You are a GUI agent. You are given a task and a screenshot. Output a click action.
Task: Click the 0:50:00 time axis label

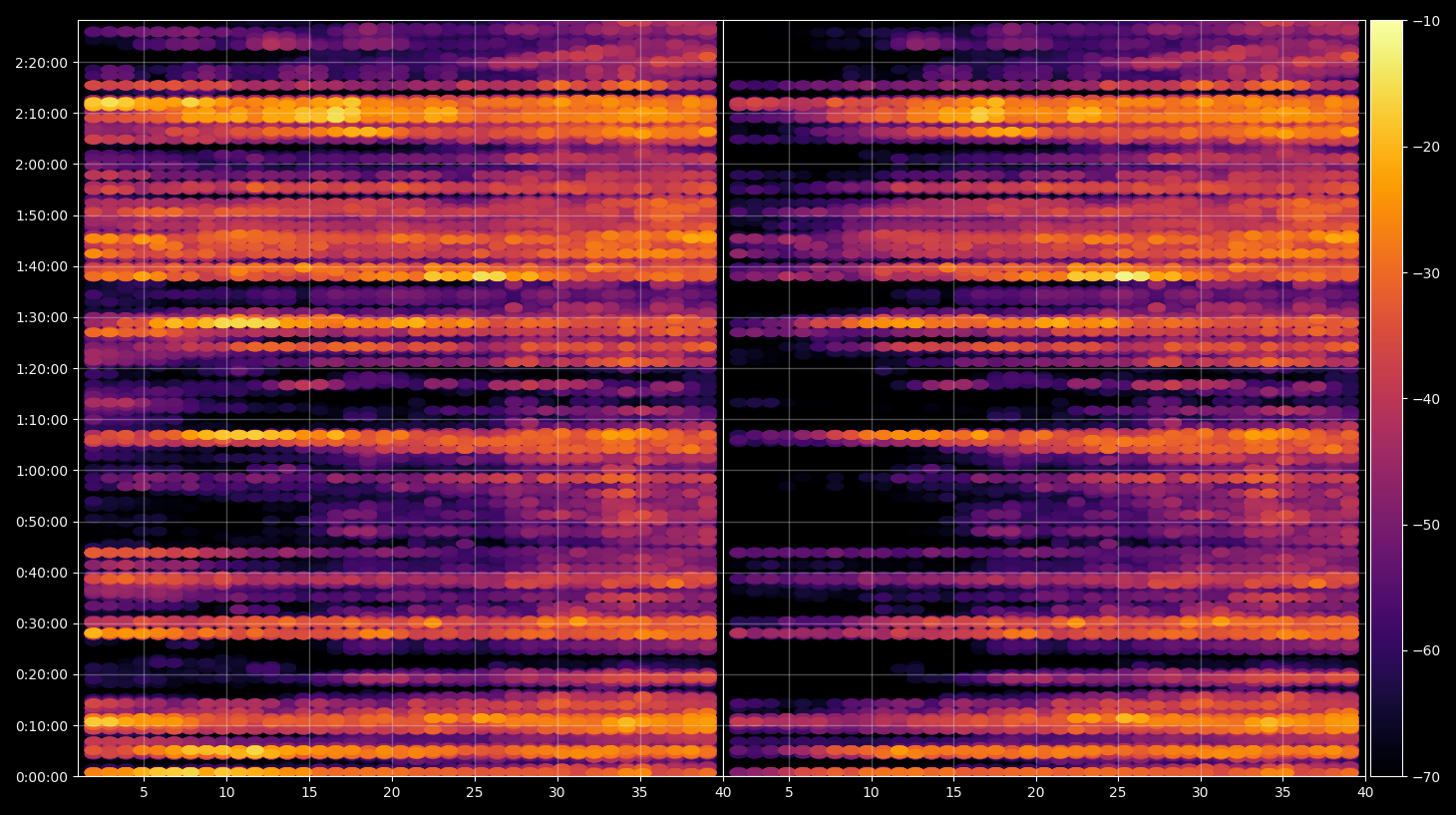click(42, 522)
